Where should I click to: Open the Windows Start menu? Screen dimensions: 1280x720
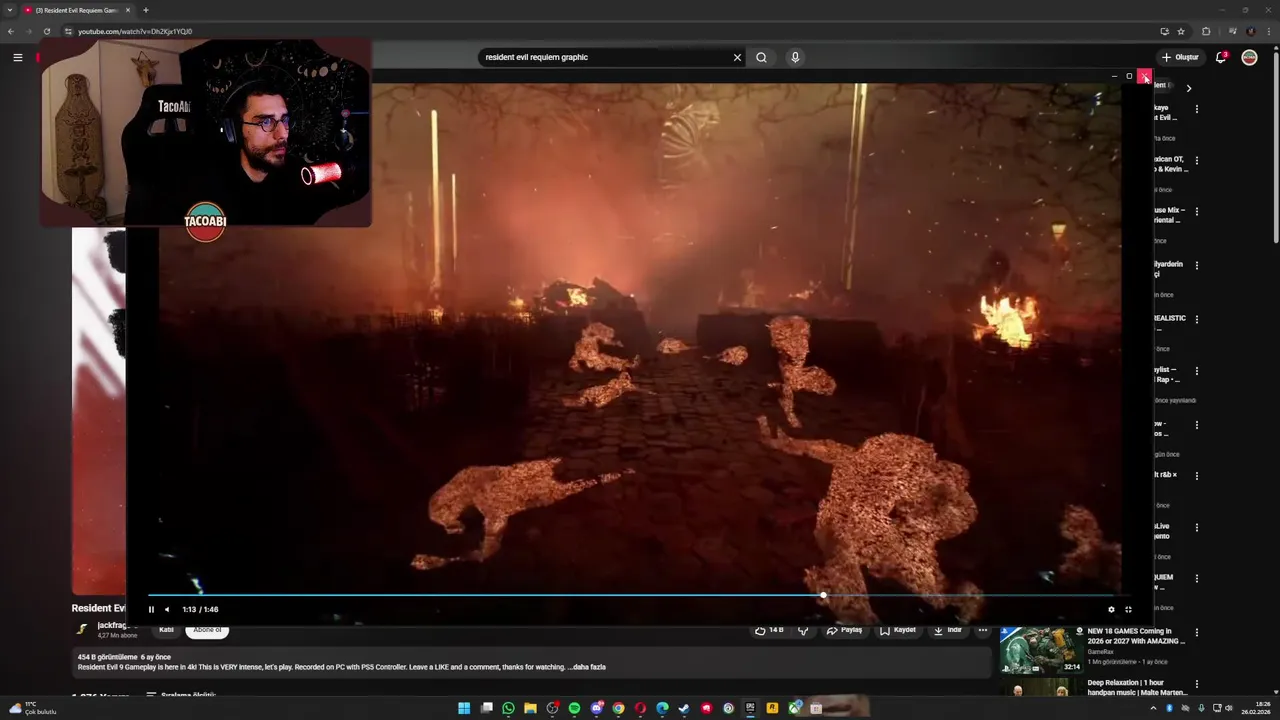pos(464,708)
